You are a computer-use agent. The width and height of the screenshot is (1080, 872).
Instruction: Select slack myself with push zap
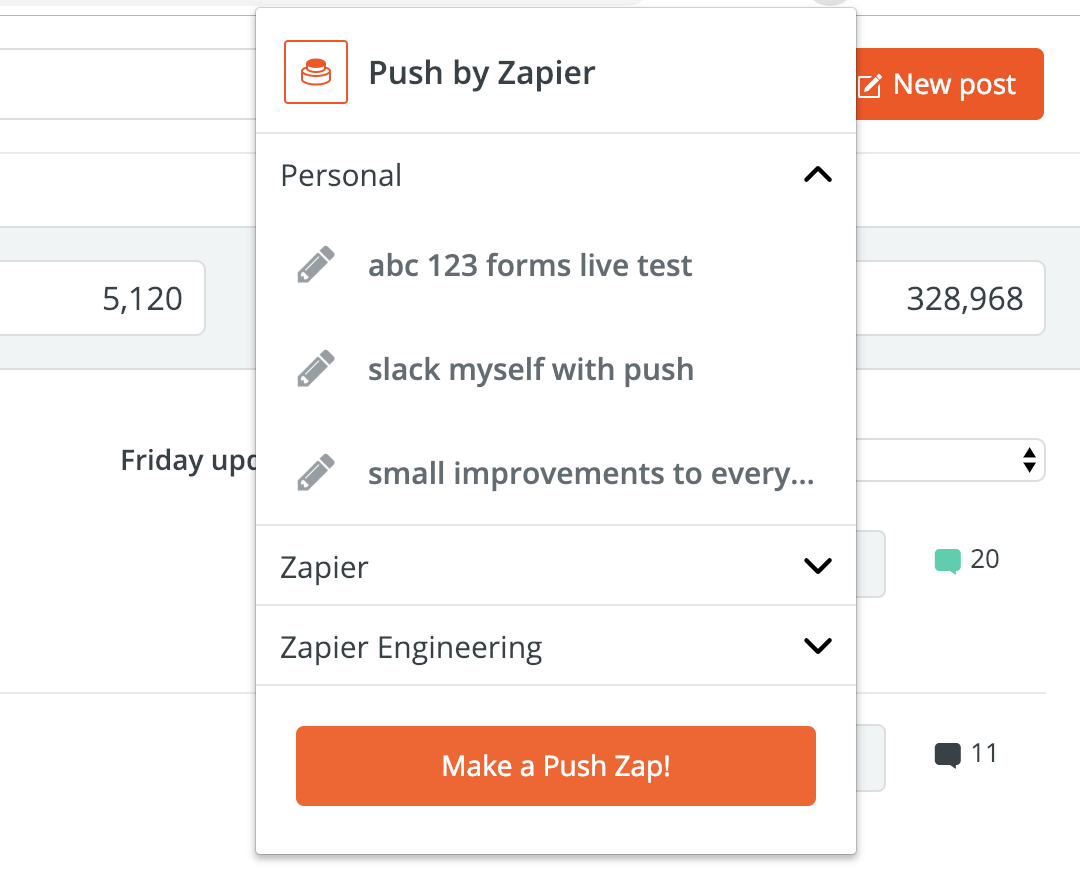(530, 370)
